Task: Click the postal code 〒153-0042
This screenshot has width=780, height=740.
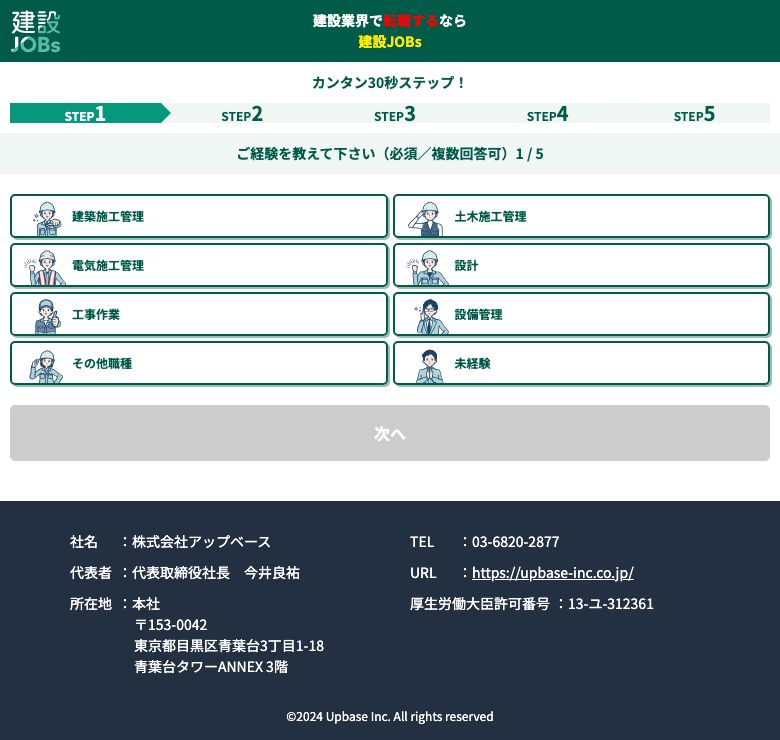Action: coord(171,625)
